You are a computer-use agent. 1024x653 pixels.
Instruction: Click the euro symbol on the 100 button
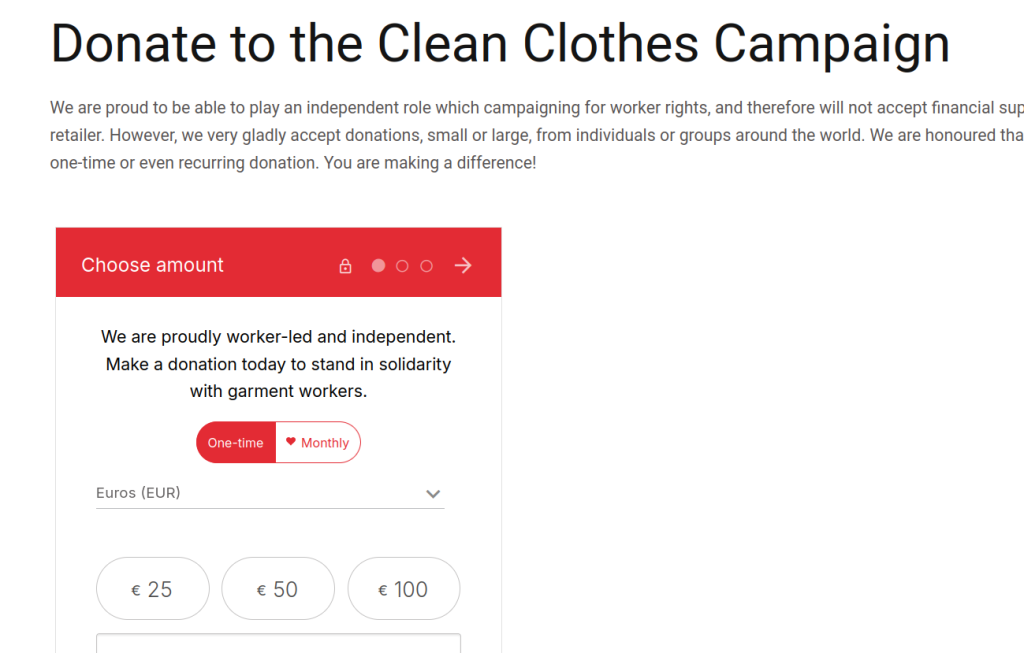tap(383, 591)
